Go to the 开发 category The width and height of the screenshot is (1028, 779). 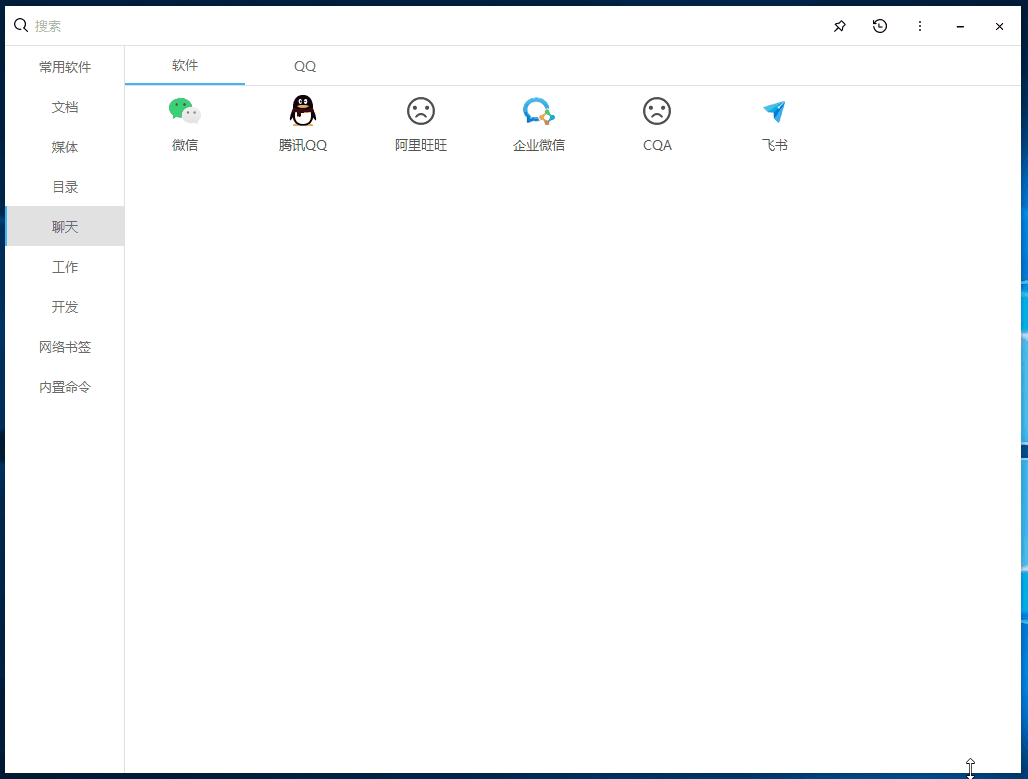pos(65,307)
